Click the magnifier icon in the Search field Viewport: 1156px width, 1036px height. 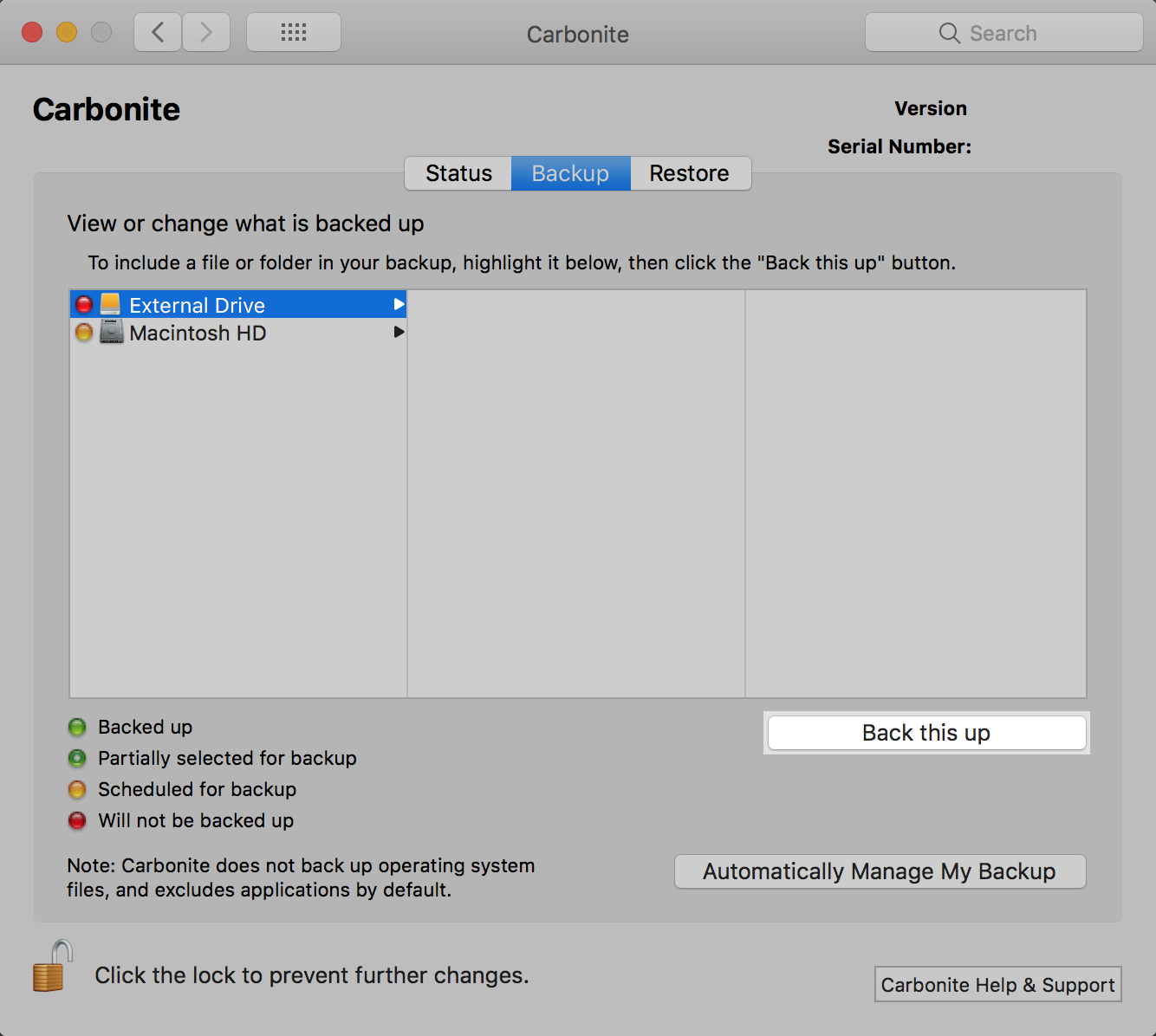[950, 33]
